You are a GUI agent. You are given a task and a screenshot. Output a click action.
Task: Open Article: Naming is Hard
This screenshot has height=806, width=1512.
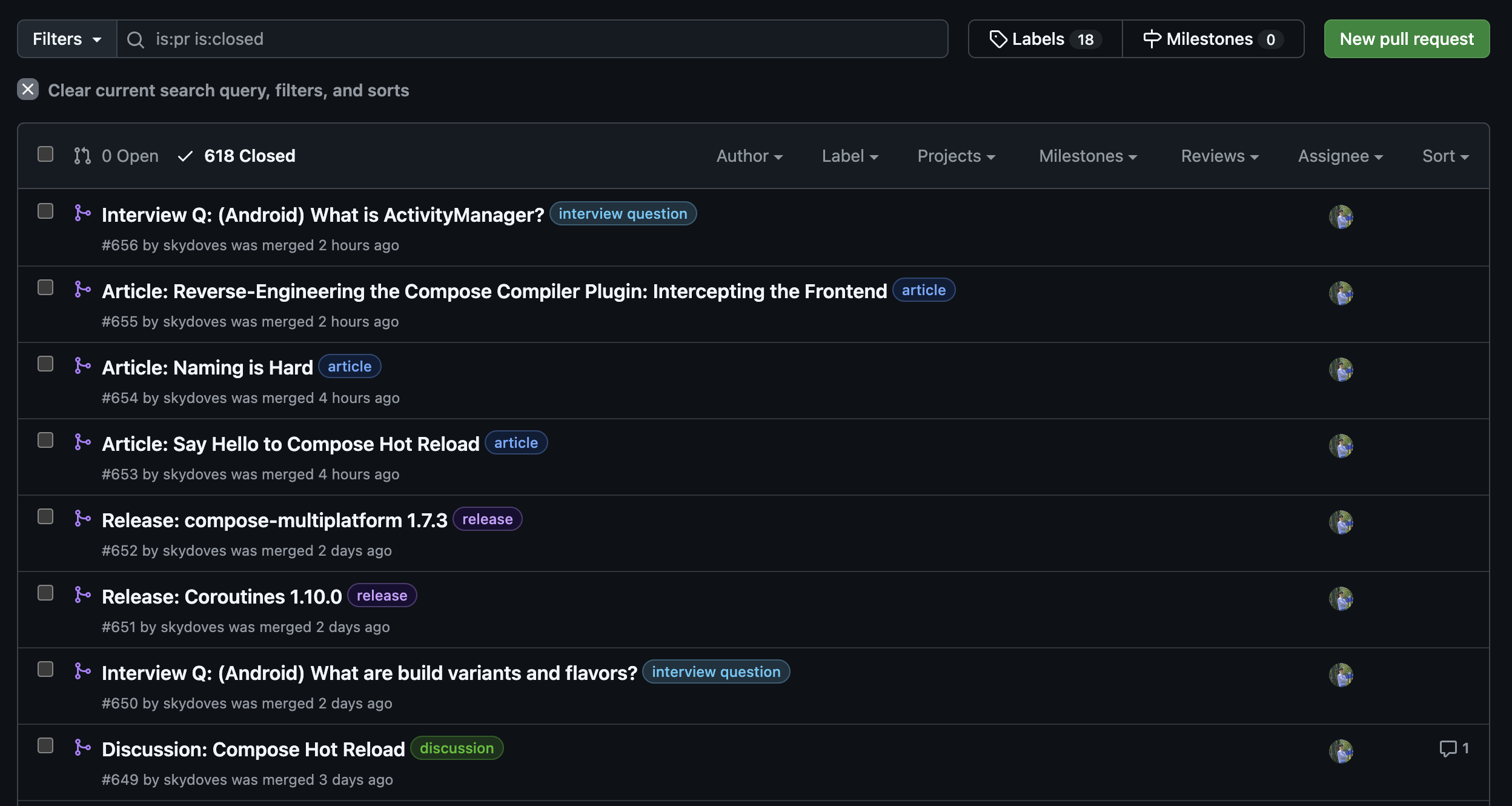click(x=207, y=367)
